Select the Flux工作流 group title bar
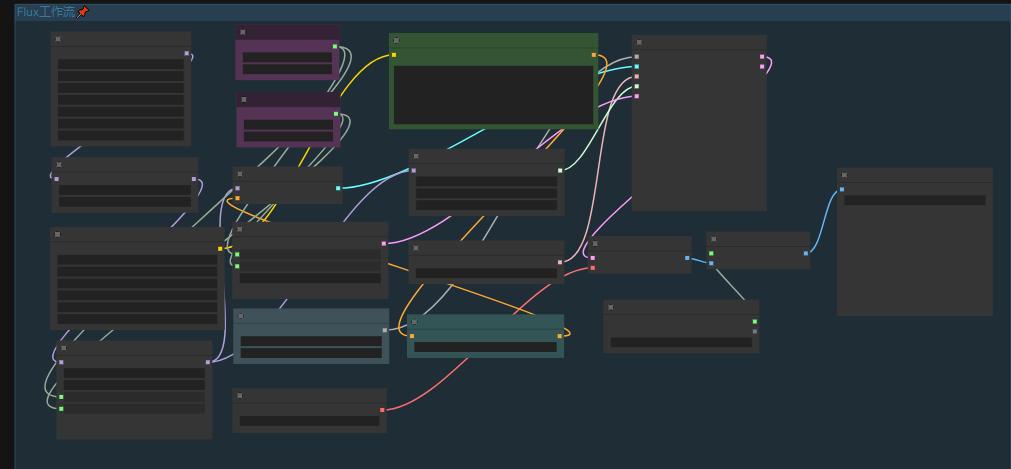The width and height of the screenshot is (1011, 469). click(513, 12)
